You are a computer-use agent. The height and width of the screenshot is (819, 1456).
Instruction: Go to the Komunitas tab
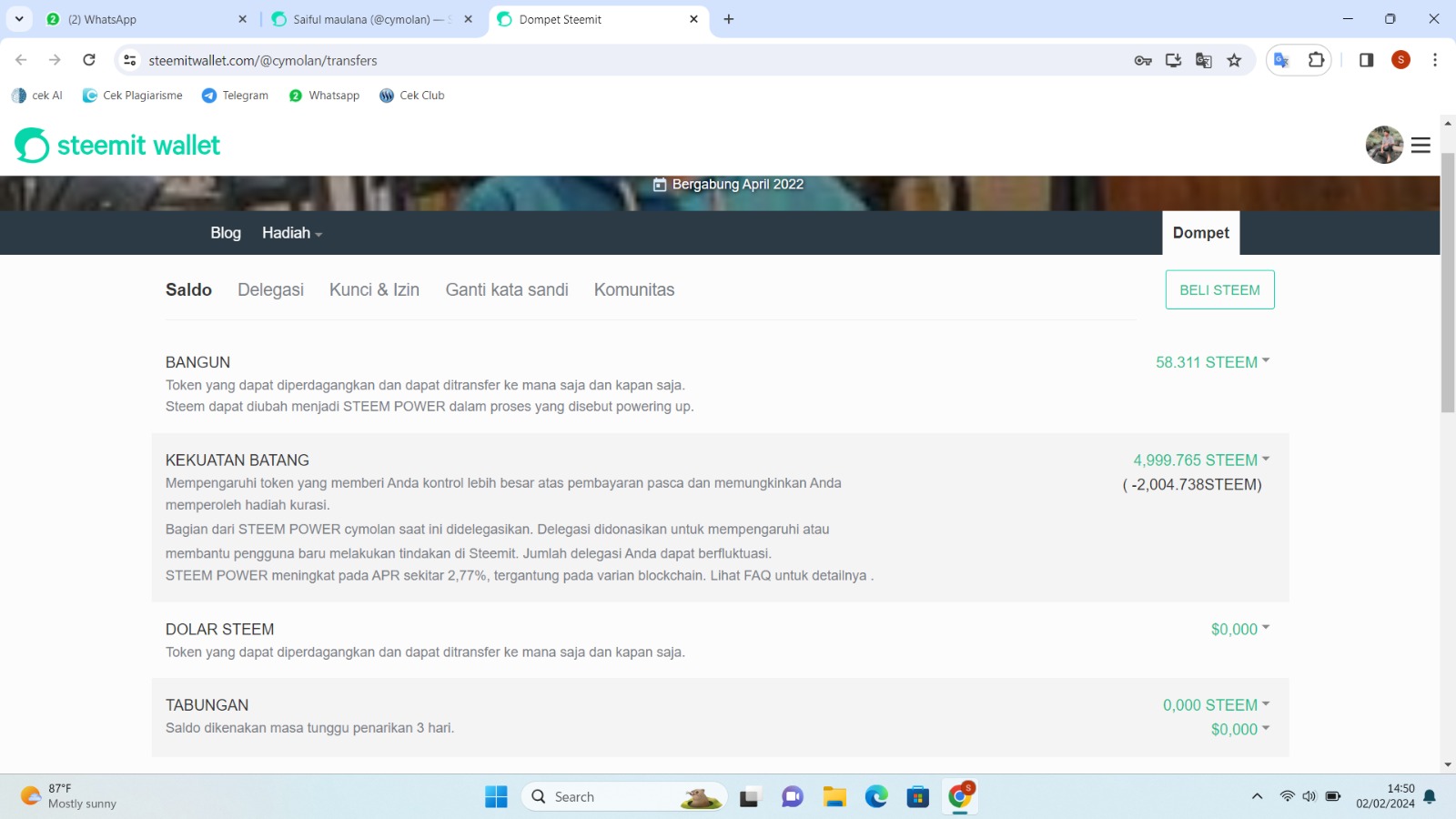pos(634,289)
